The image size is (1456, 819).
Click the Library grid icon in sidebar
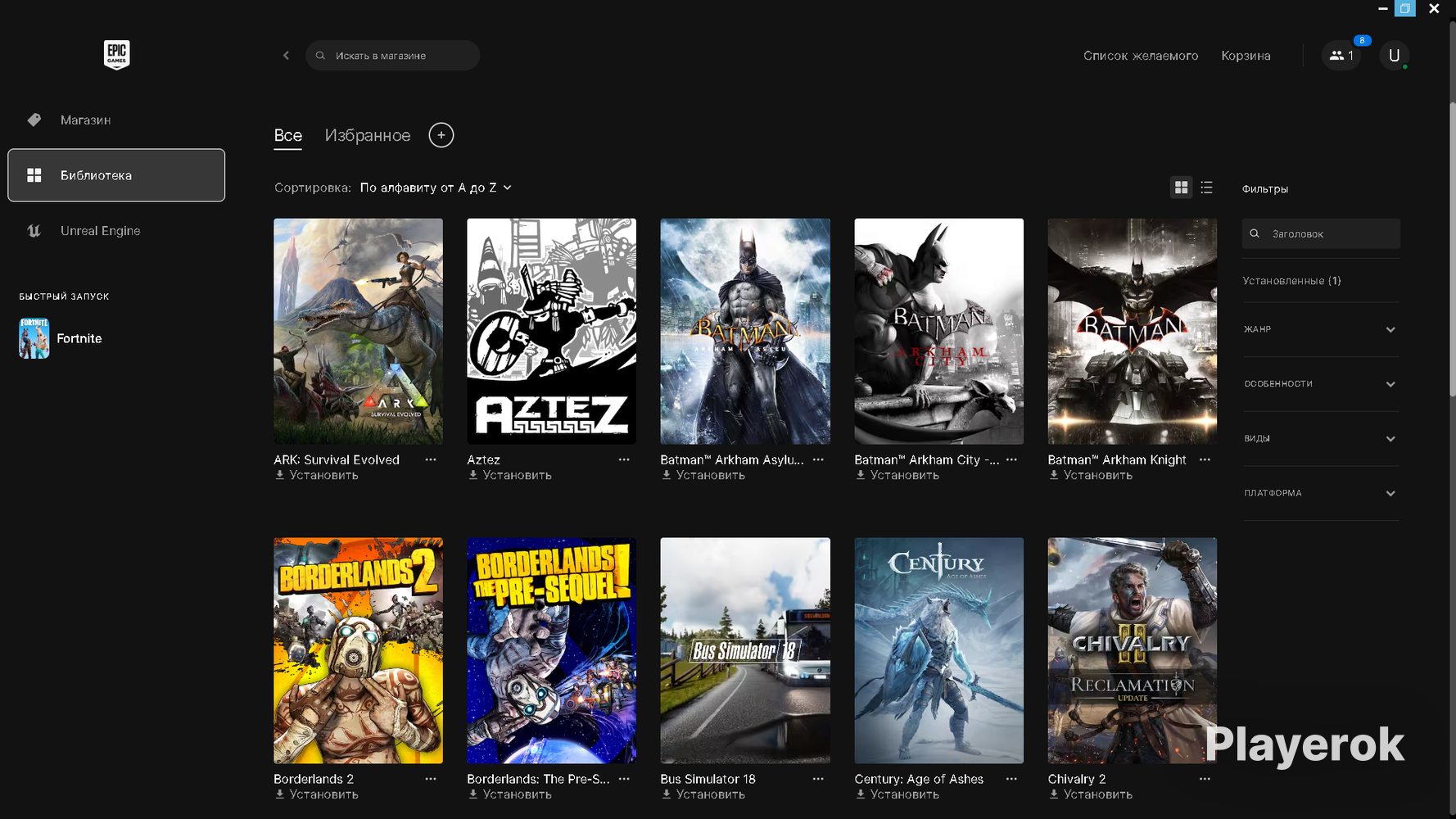point(34,175)
